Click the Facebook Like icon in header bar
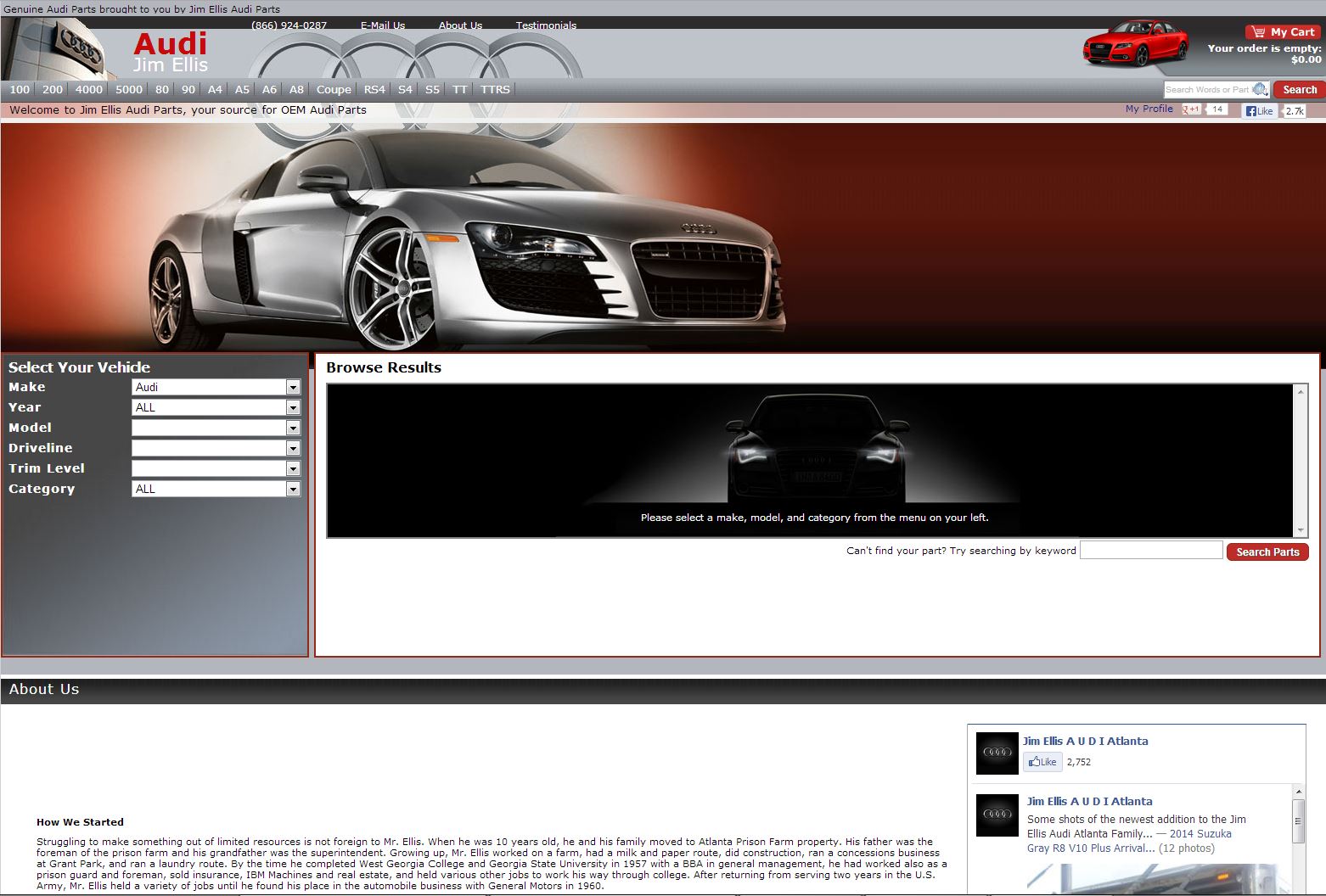This screenshot has width=1326, height=896. [x=1260, y=110]
